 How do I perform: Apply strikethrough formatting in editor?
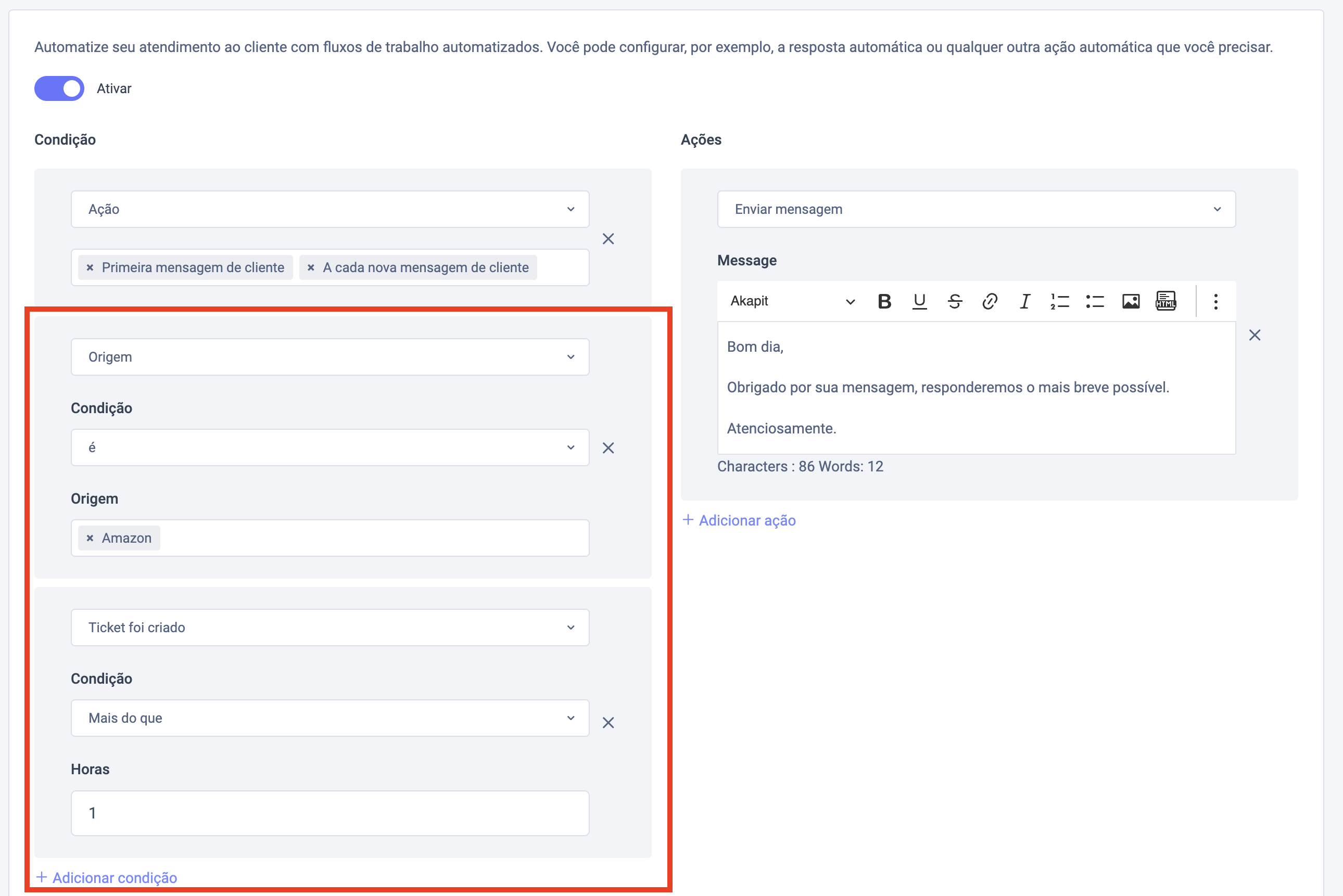(954, 301)
